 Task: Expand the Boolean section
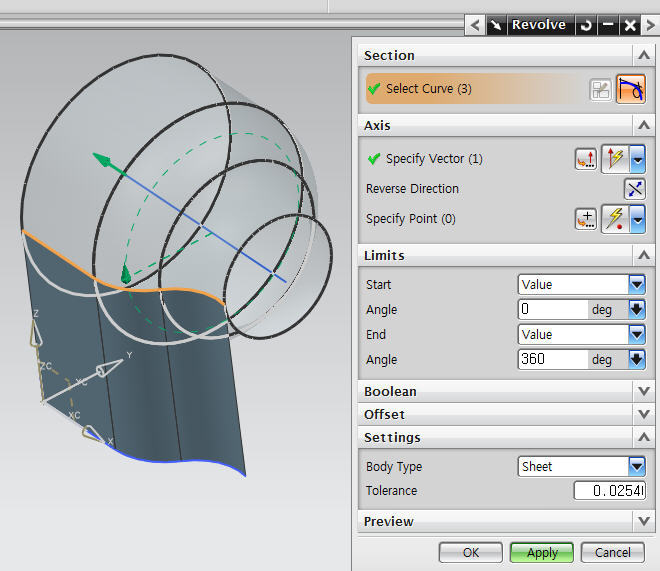click(x=643, y=391)
